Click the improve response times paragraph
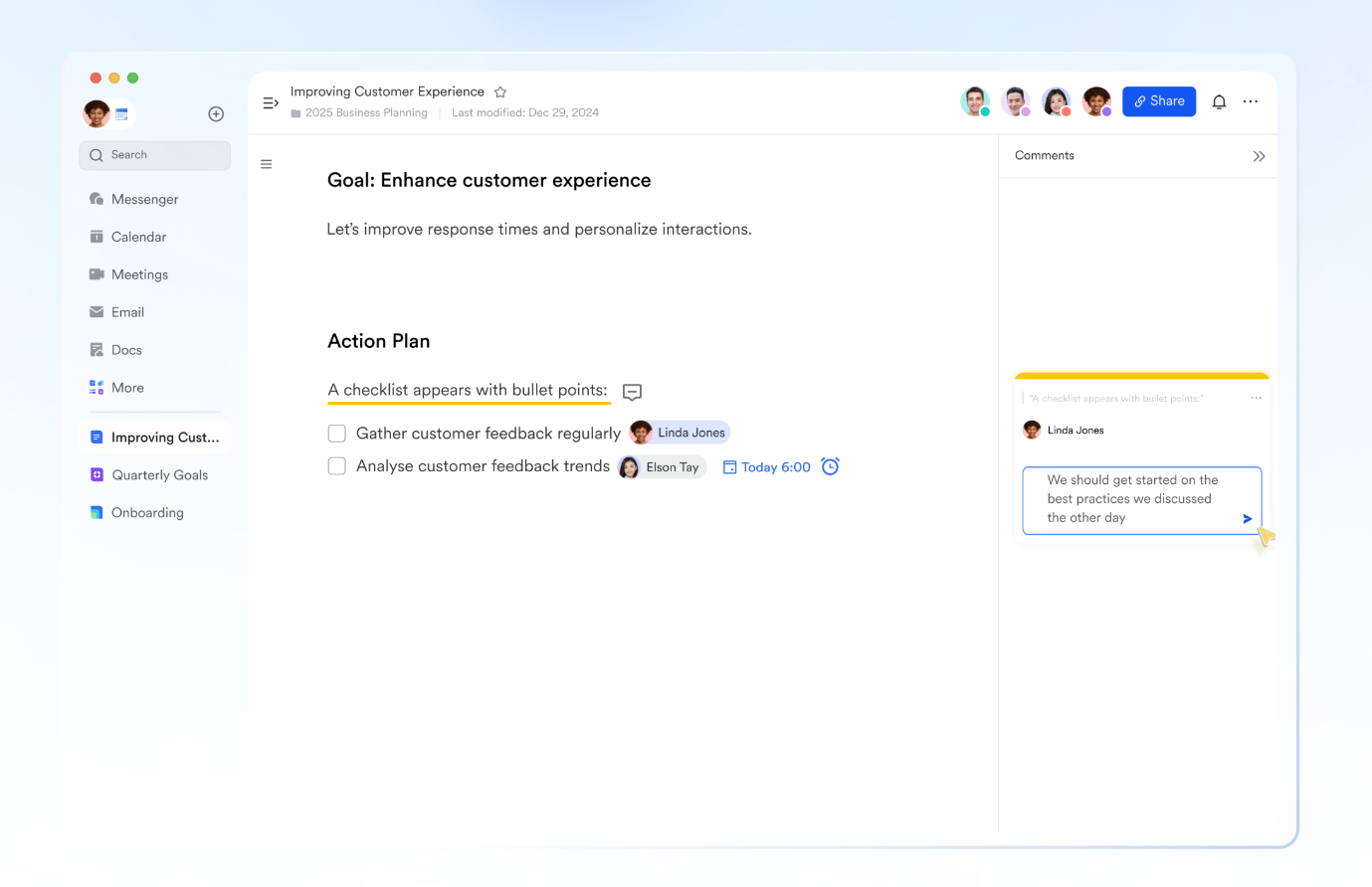Image resolution: width=1372 pixels, height=887 pixels. 539,230
